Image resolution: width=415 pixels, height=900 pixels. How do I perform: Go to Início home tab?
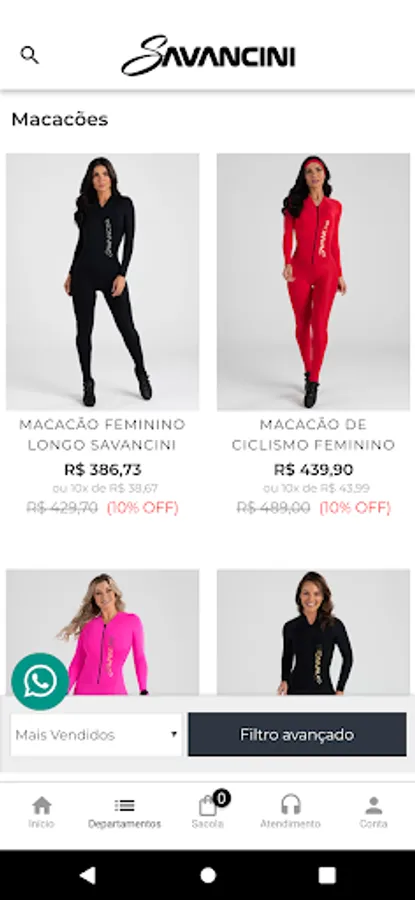[x=41, y=812]
